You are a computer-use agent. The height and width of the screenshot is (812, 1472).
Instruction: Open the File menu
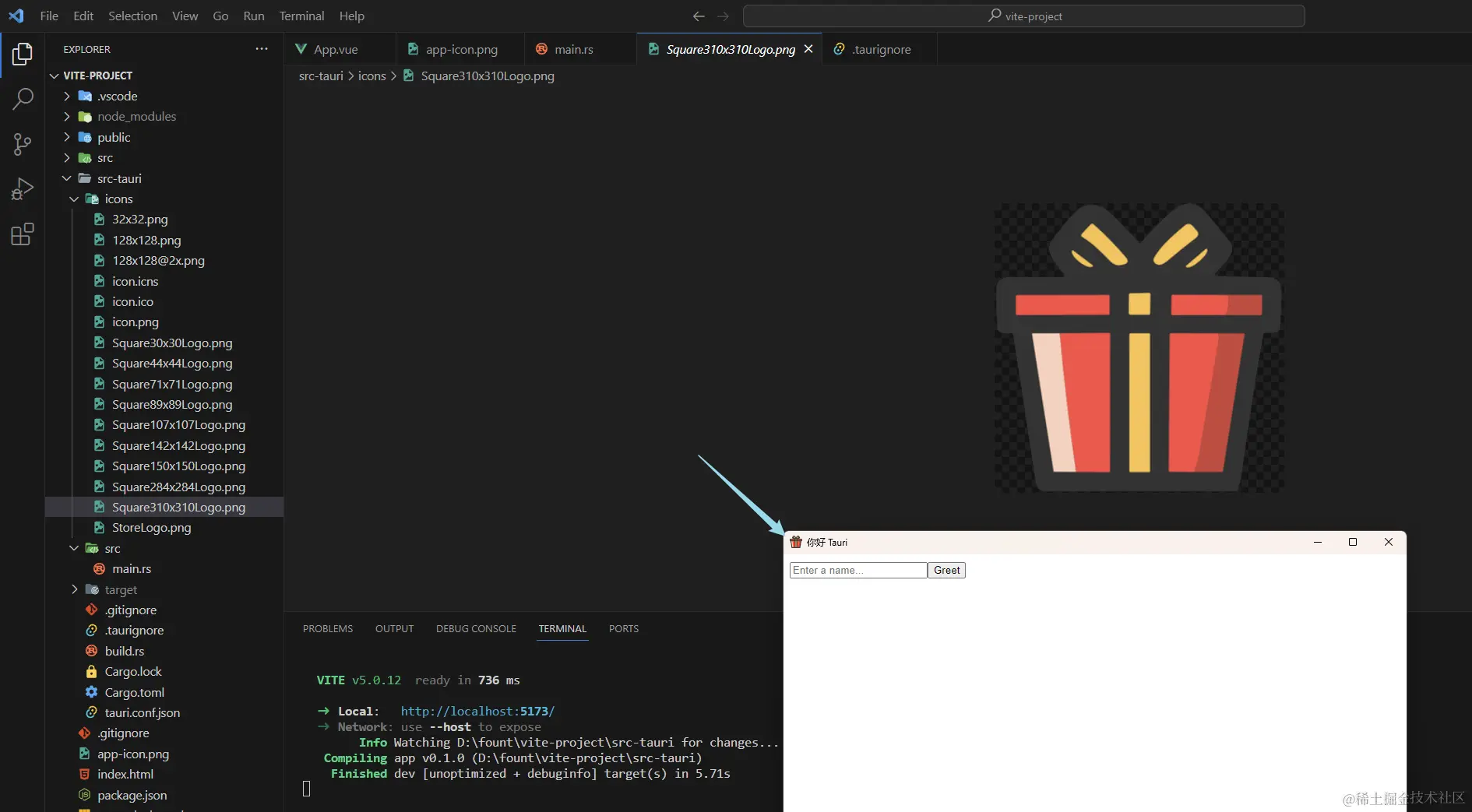(49, 16)
